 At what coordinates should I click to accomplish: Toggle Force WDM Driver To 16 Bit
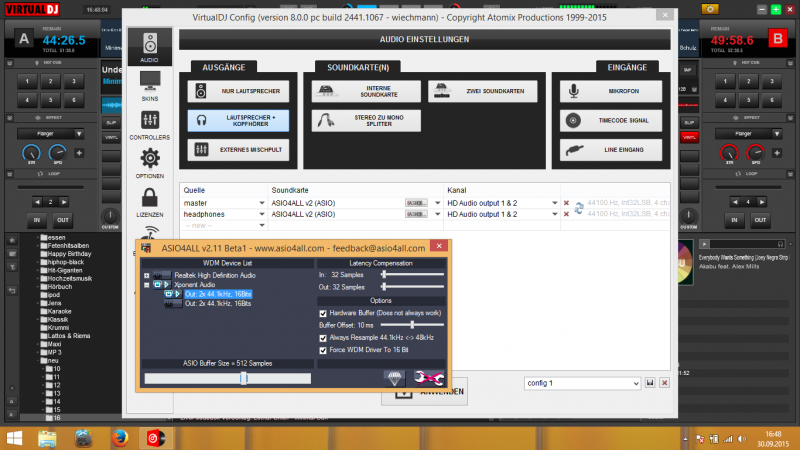click(x=322, y=351)
